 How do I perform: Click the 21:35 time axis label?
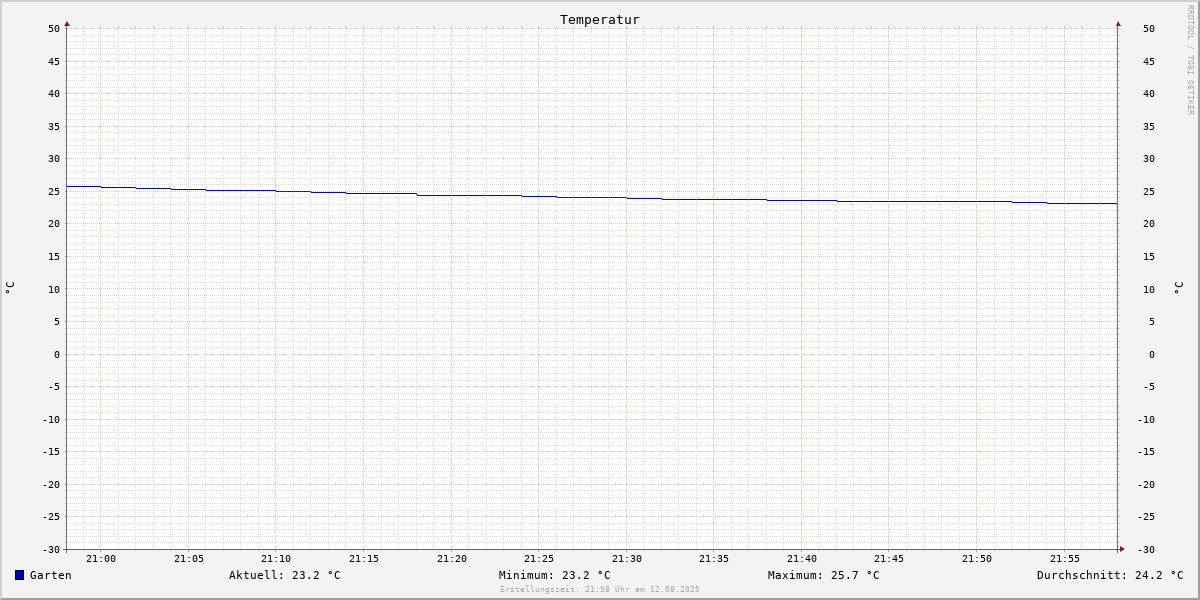pyautogui.click(x=714, y=559)
